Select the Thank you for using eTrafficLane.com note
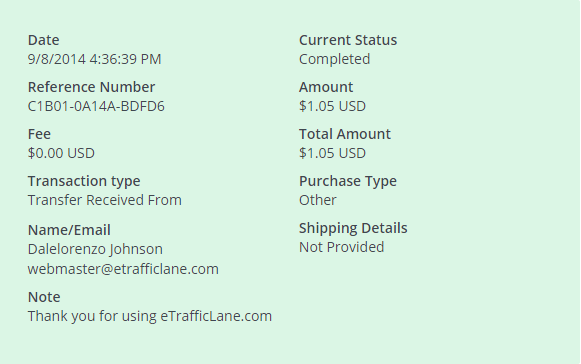This screenshot has height=364, width=581. [x=150, y=316]
